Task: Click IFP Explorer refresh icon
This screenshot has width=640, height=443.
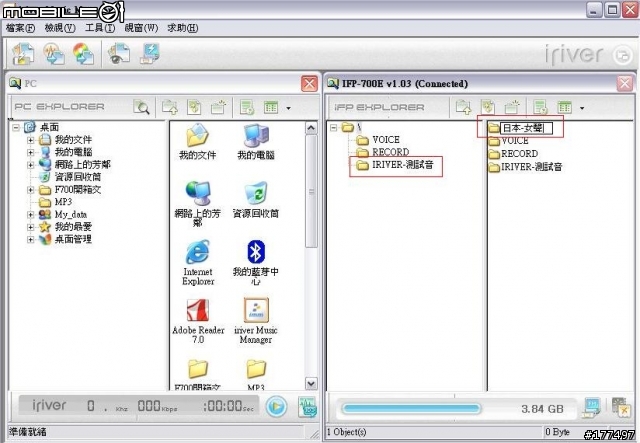Action: point(487,107)
